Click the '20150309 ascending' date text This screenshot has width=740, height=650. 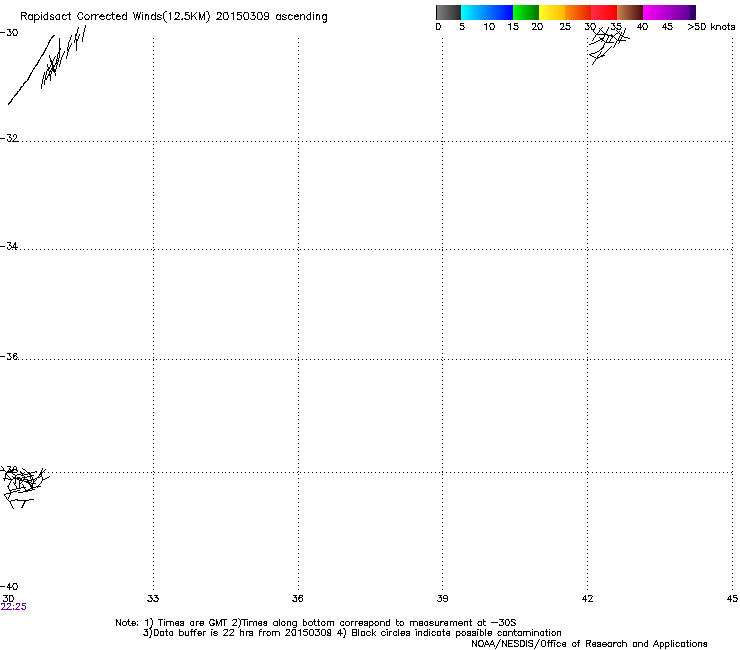coord(271,17)
